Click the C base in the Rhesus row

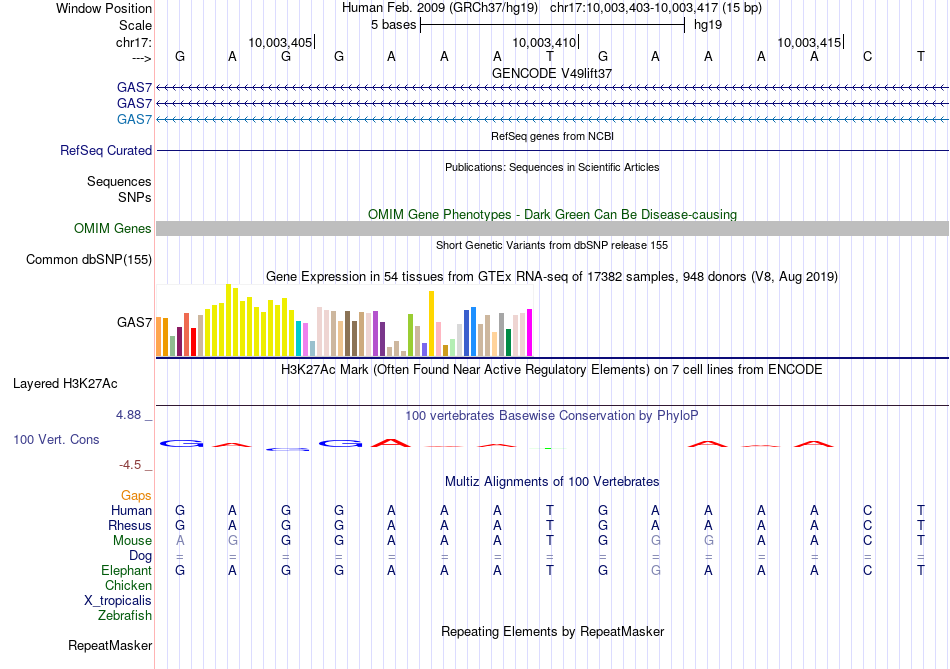pyautogui.click(x=868, y=525)
